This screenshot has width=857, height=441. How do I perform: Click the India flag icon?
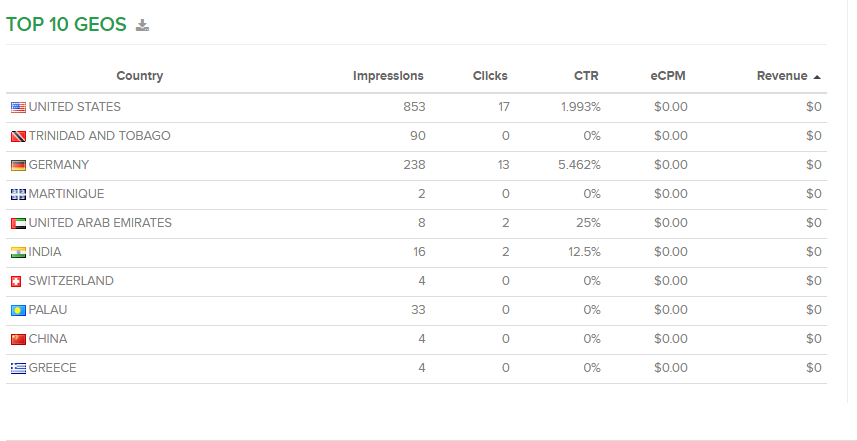[x=18, y=252]
